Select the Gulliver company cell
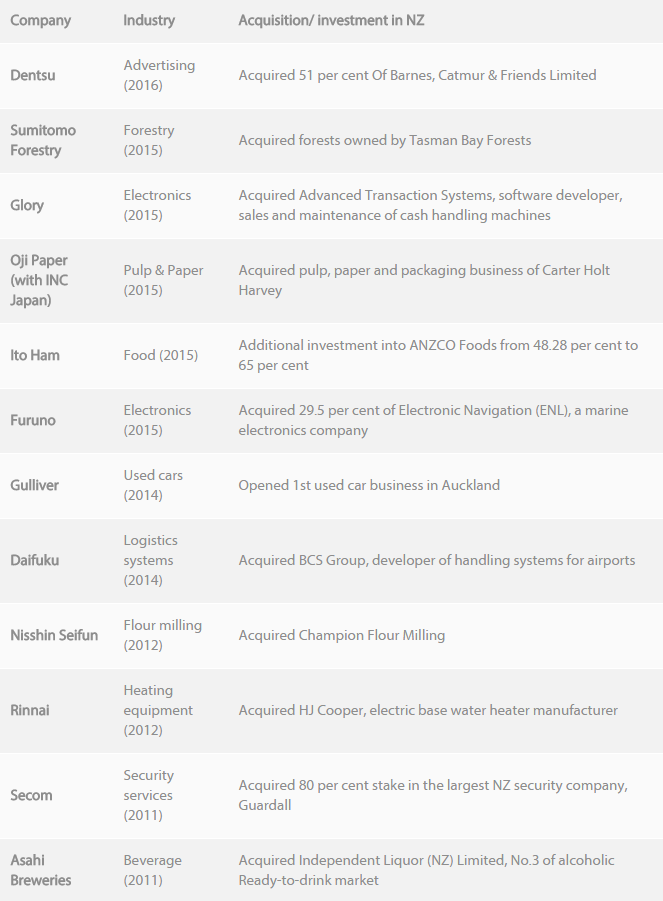This screenshot has width=663, height=901. [x=35, y=485]
